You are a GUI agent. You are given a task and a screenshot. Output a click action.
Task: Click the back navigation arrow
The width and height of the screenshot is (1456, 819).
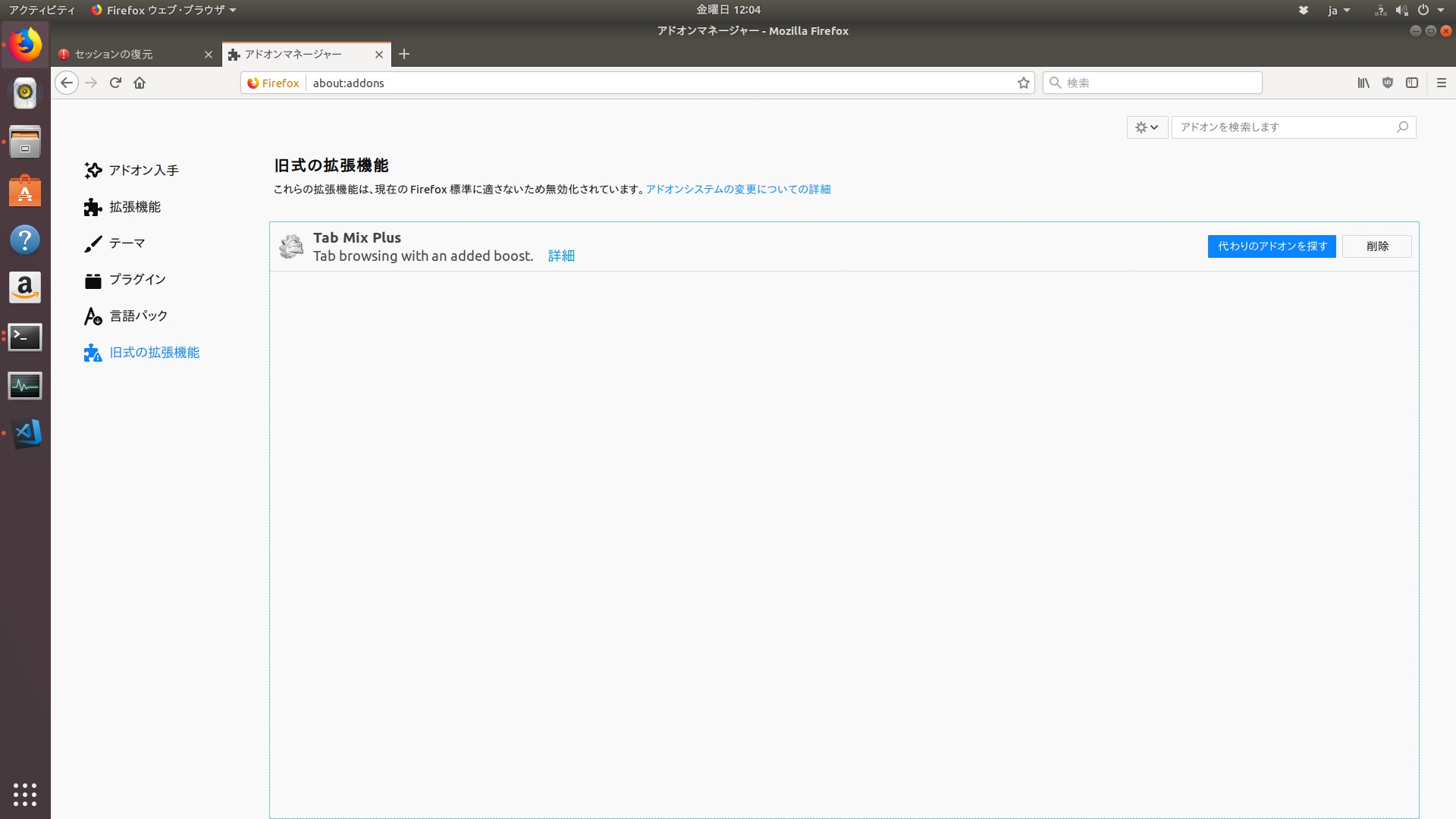pyautogui.click(x=67, y=83)
